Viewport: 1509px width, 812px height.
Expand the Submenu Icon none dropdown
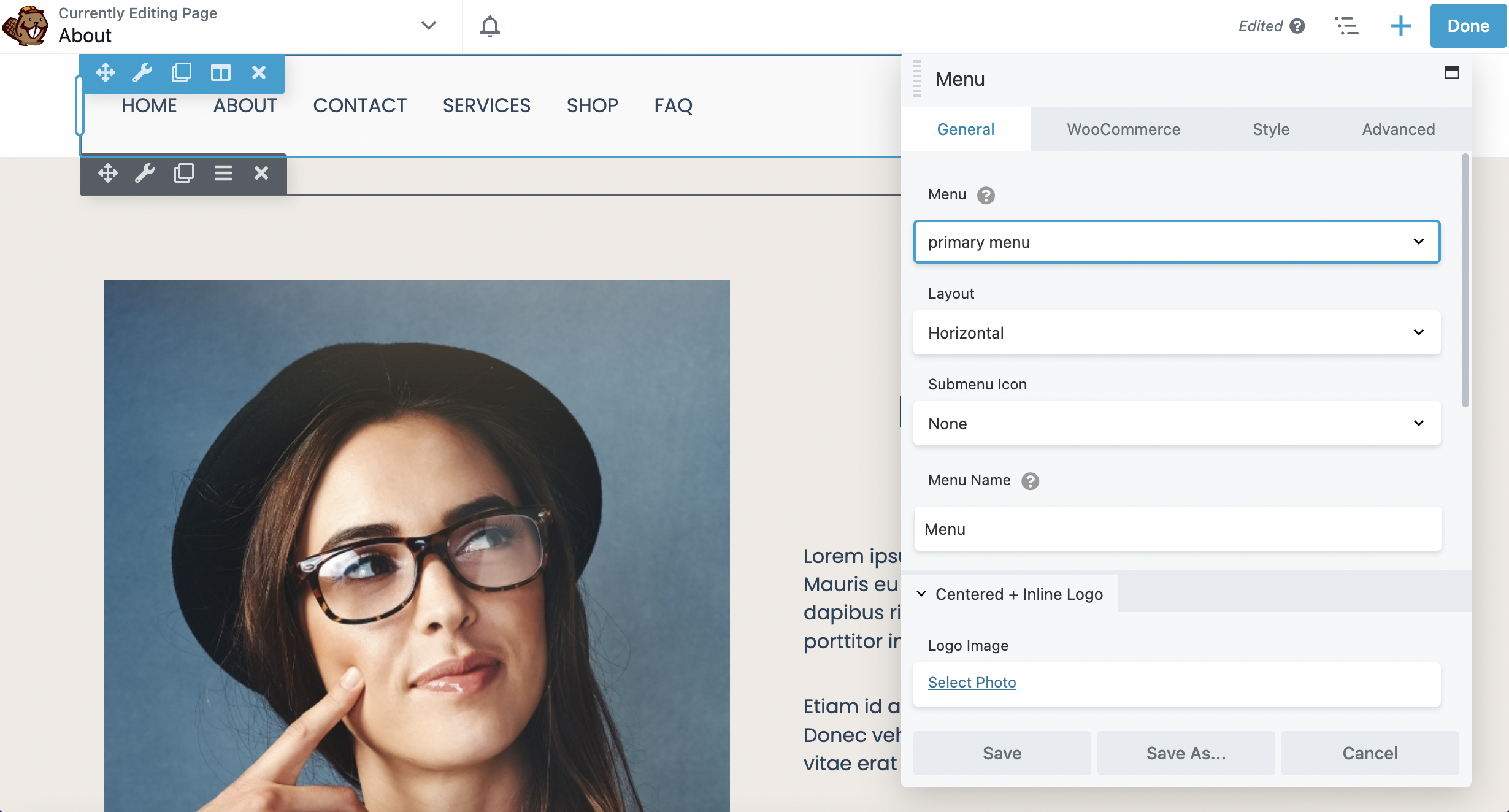pos(1177,422)
